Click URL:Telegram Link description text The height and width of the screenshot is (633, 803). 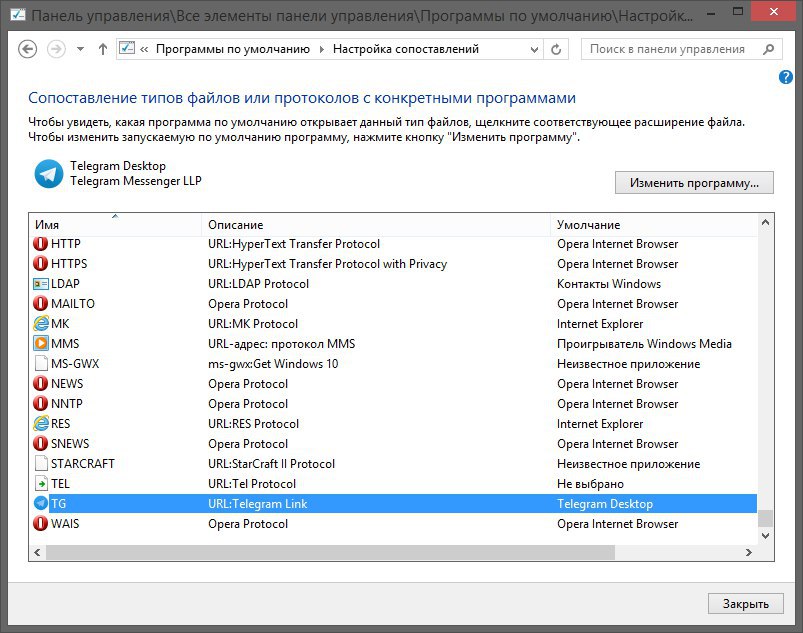258,504
